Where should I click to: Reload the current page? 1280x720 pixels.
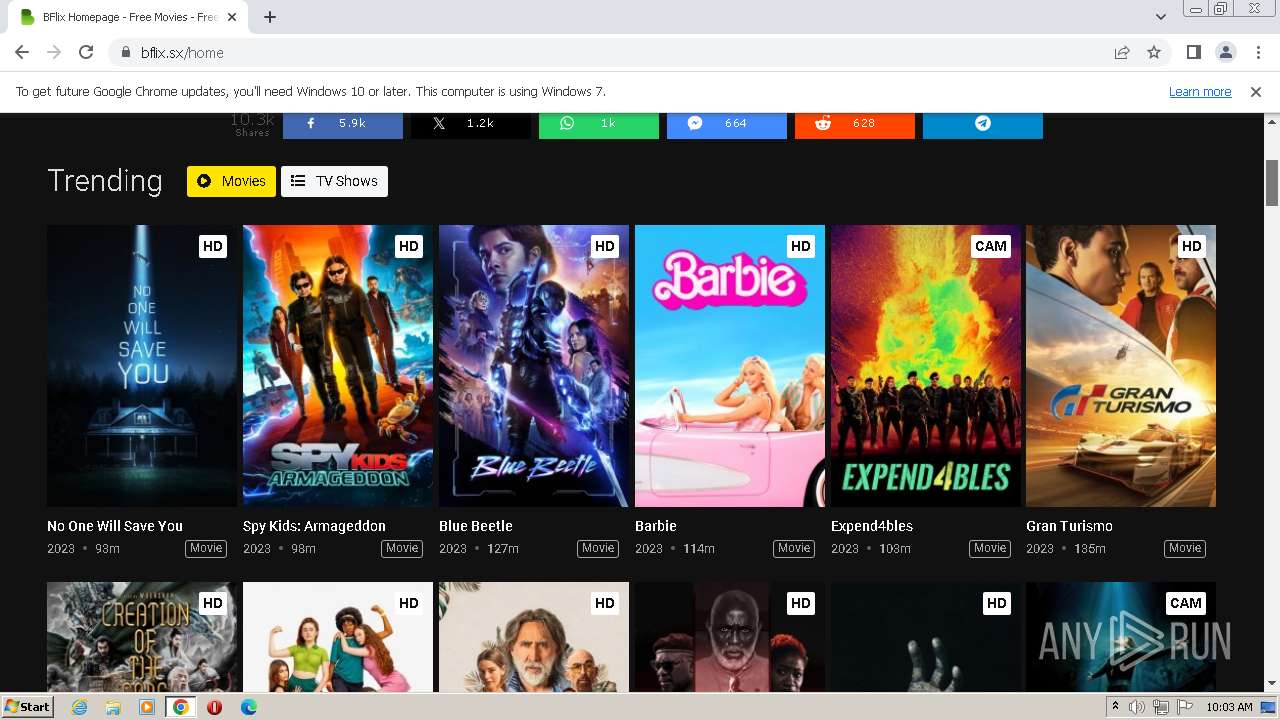coord(86,52)
